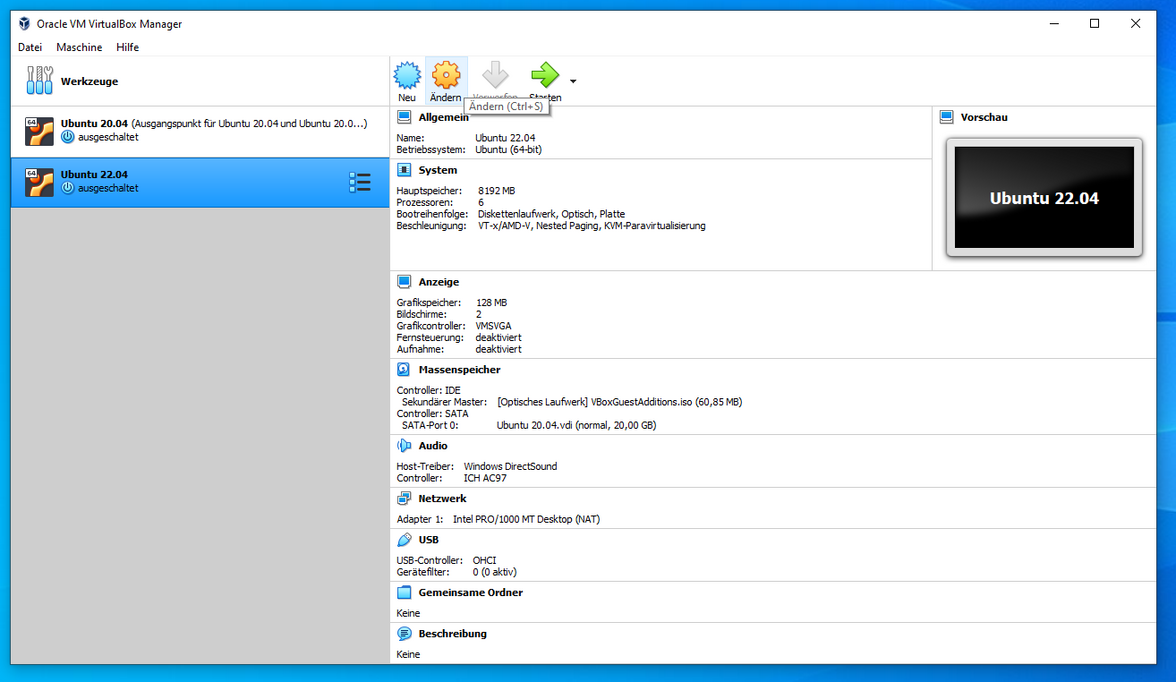
Task: Click the Ubuntu 22.04 list menu icon
Action: [x=360, y=182]
